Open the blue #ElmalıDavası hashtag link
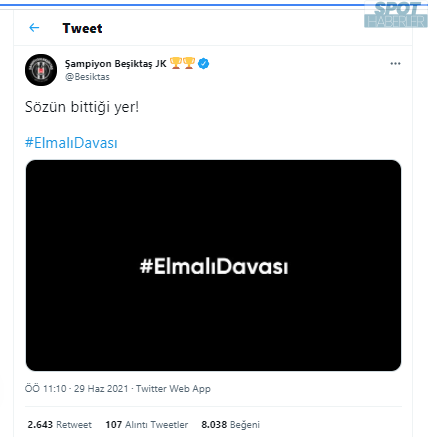428x437 pixels. 71,143
